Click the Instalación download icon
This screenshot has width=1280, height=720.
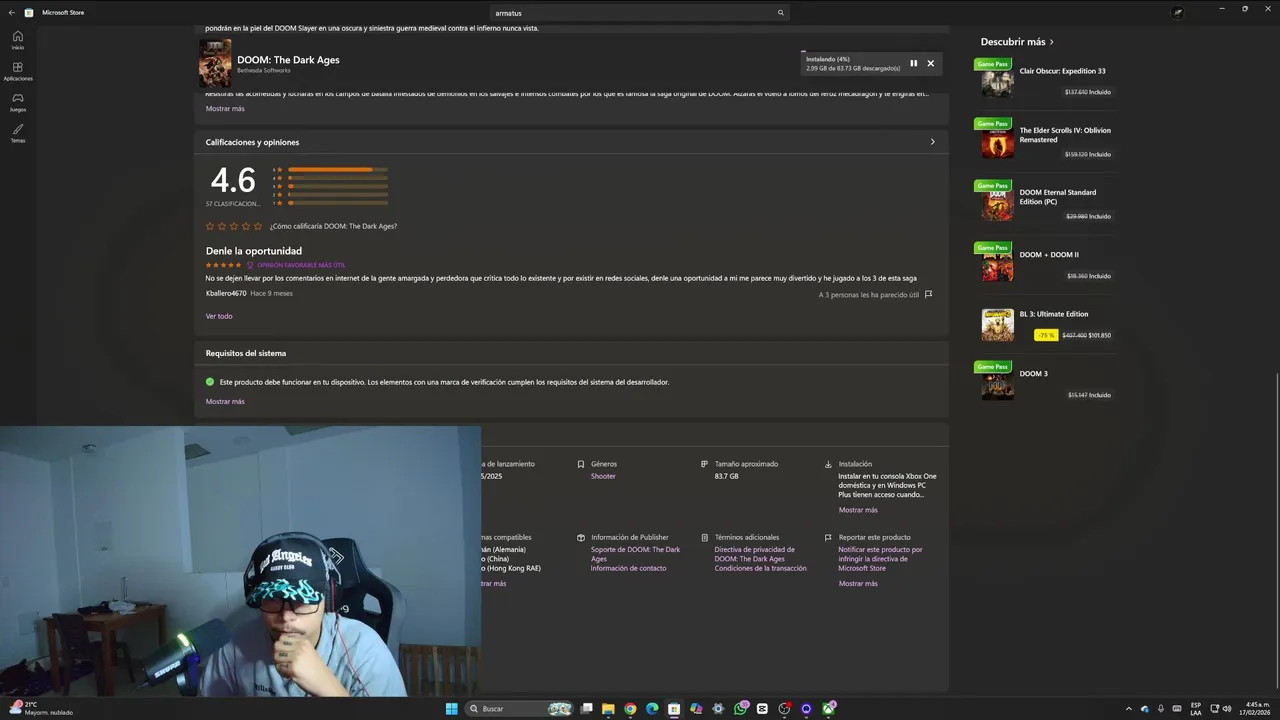828,464
